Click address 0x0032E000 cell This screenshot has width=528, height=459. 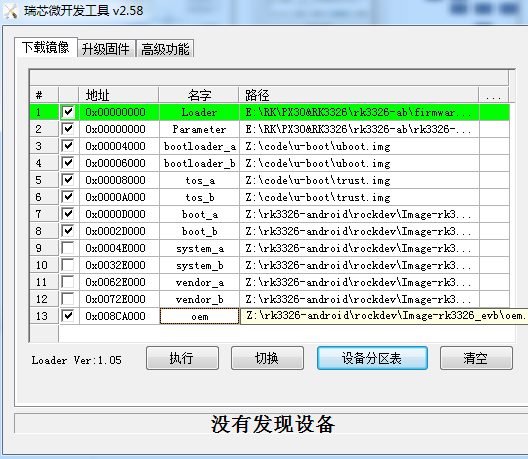pyautogui.click(x=119, y=265)
